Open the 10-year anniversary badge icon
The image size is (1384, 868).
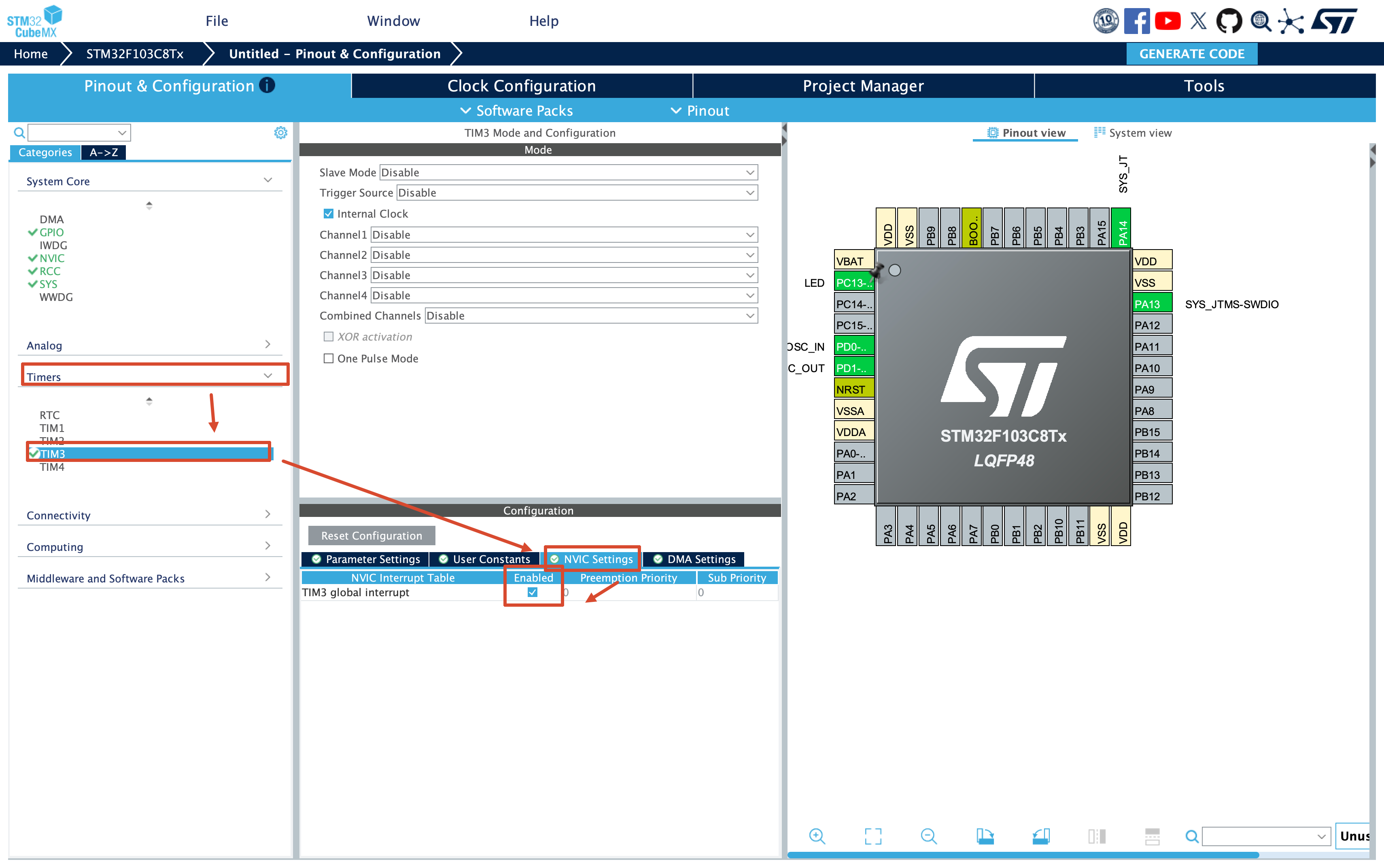point(1106,21)
